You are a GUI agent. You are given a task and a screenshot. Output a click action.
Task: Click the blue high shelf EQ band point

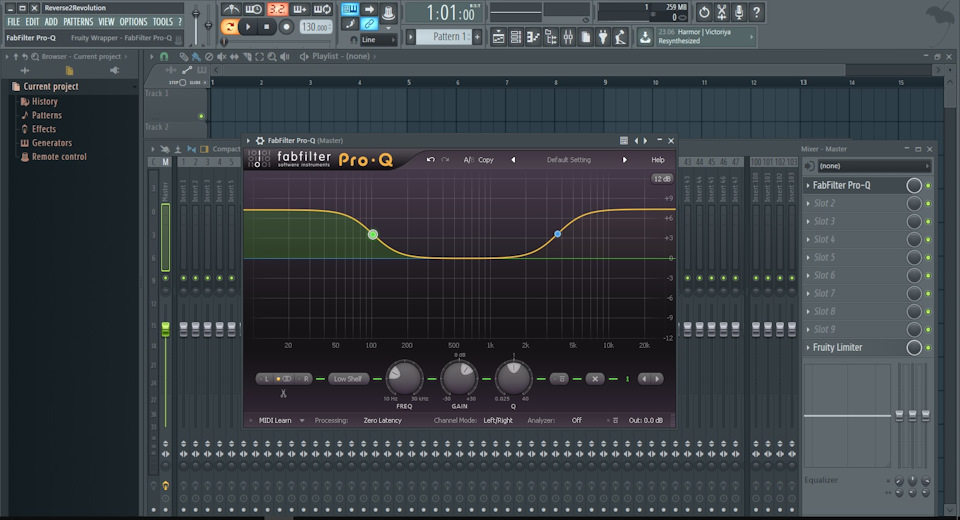tap(557, 234)
